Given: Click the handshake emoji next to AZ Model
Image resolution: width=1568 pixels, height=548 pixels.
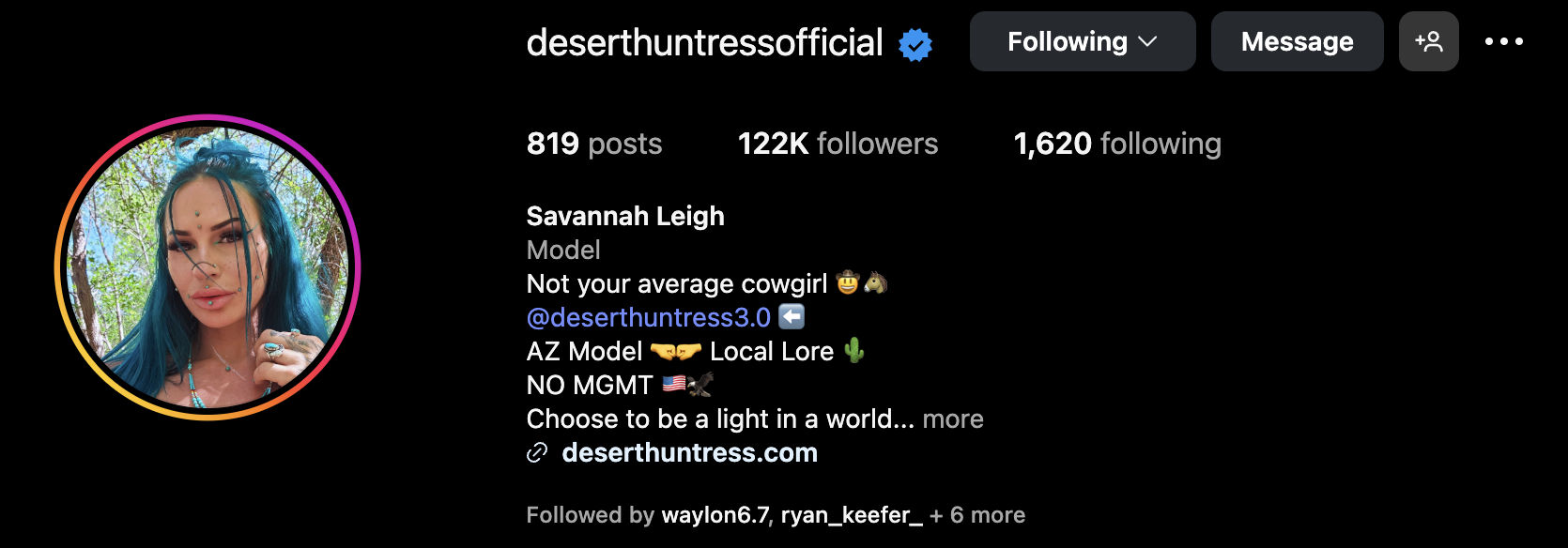Looking at the screenshot, I should coord(676,352).
